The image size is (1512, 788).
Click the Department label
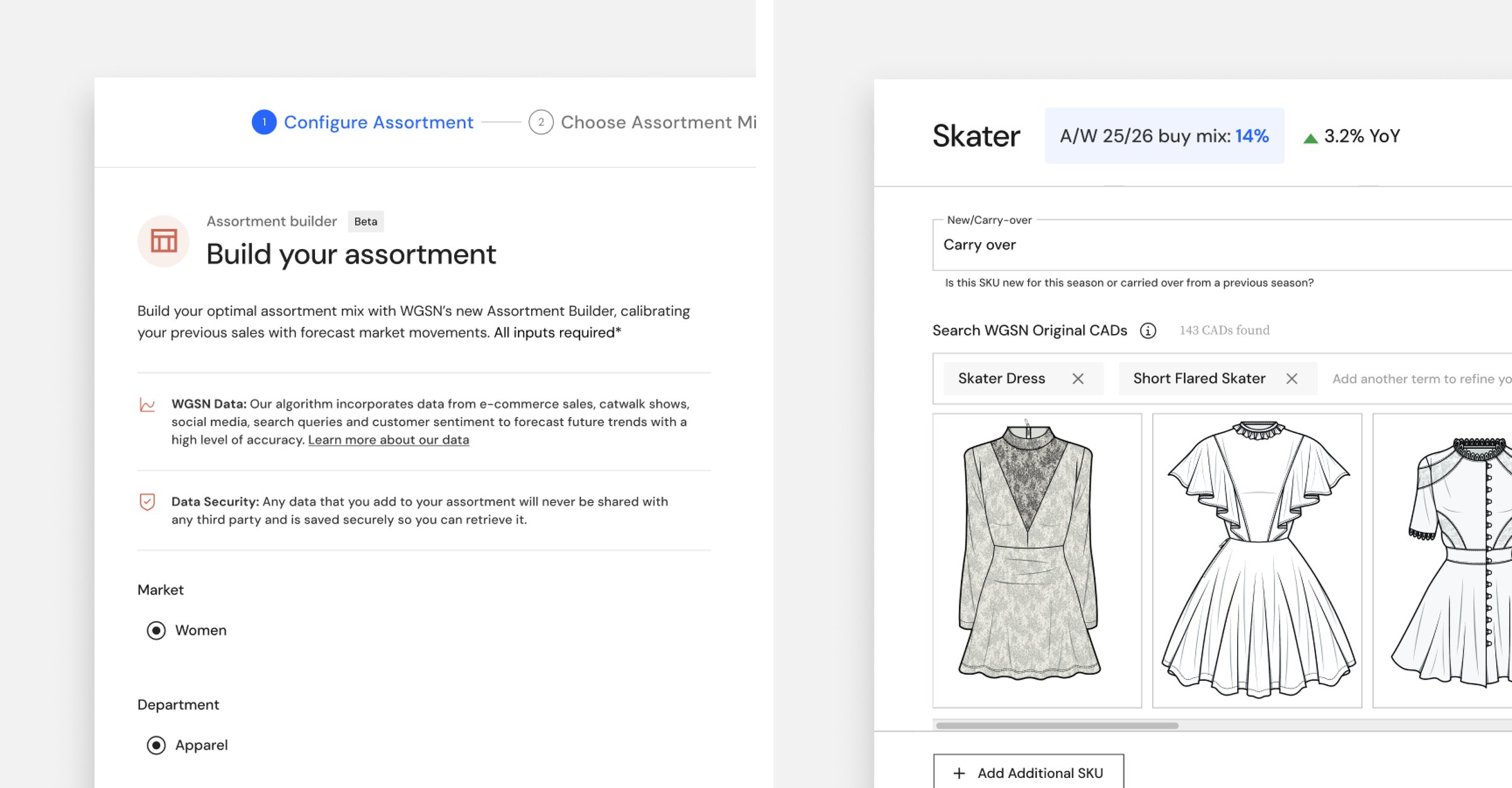(x=178, y=705)
